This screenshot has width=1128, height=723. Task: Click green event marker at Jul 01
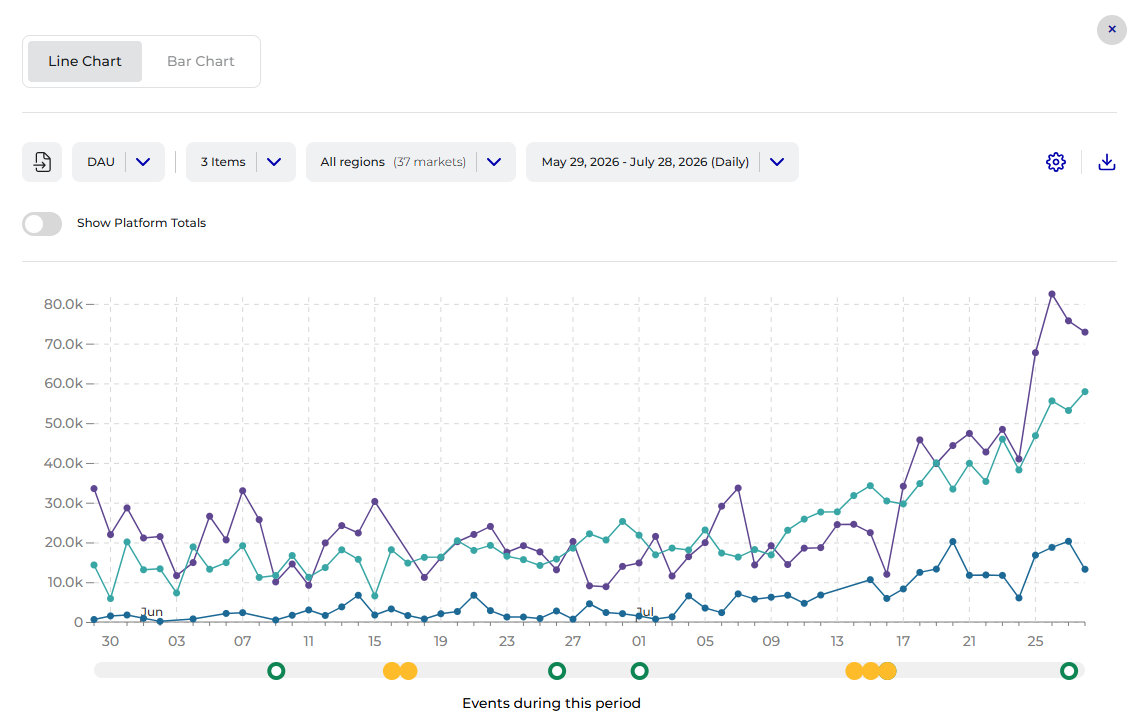(x=640, y=671)
